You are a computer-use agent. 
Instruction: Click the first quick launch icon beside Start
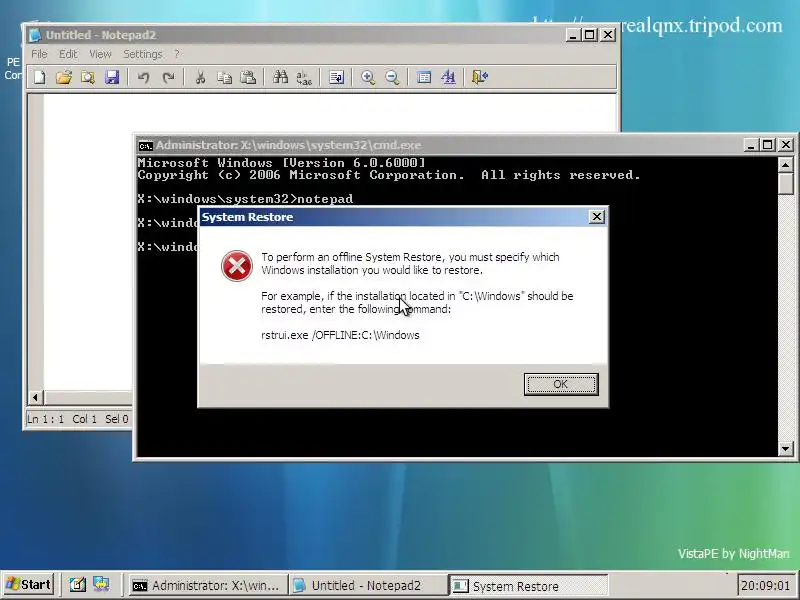coord(78,585)
